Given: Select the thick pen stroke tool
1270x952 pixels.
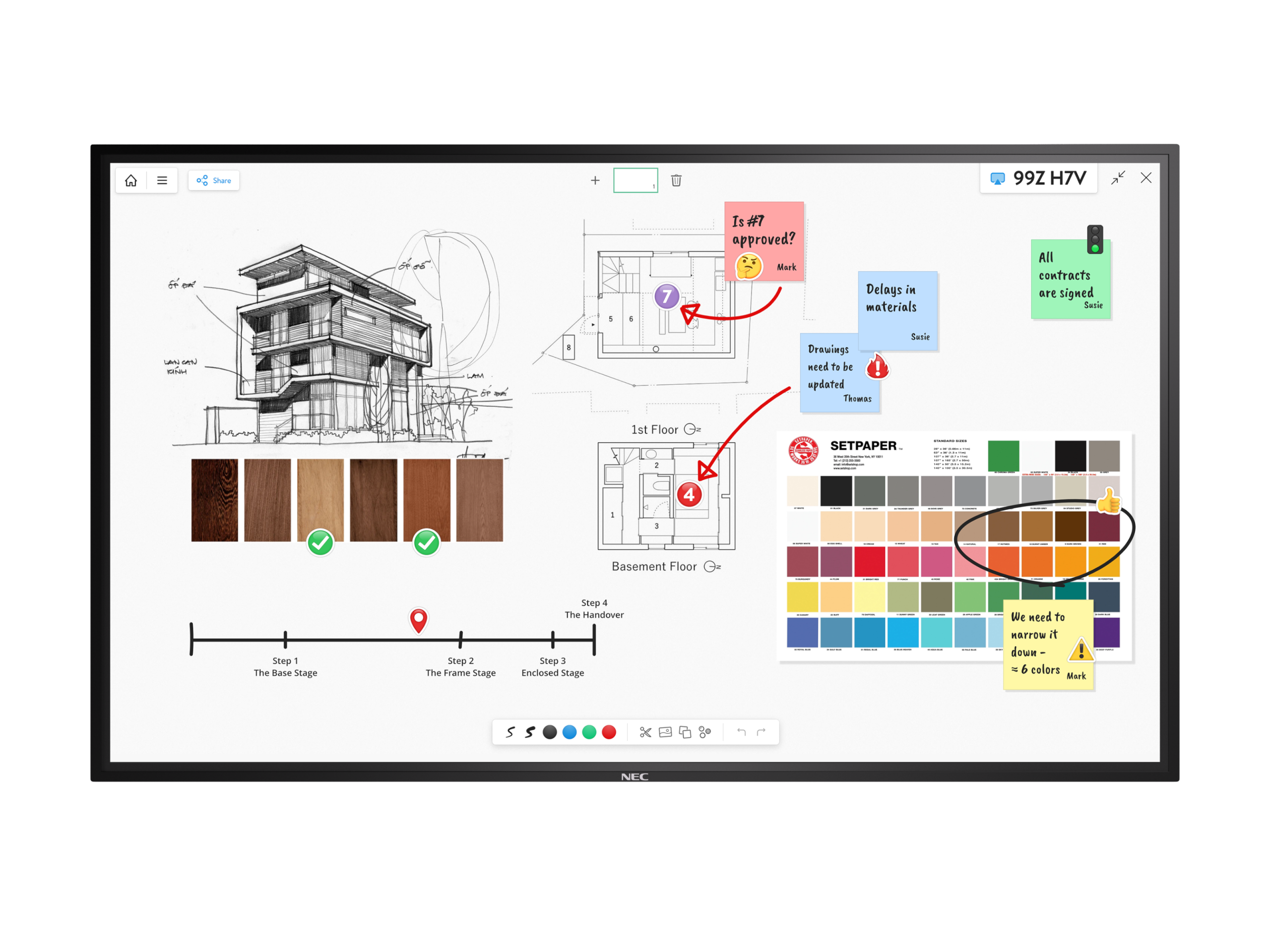Looking at the screenshot, I should (x=530, y=732).
